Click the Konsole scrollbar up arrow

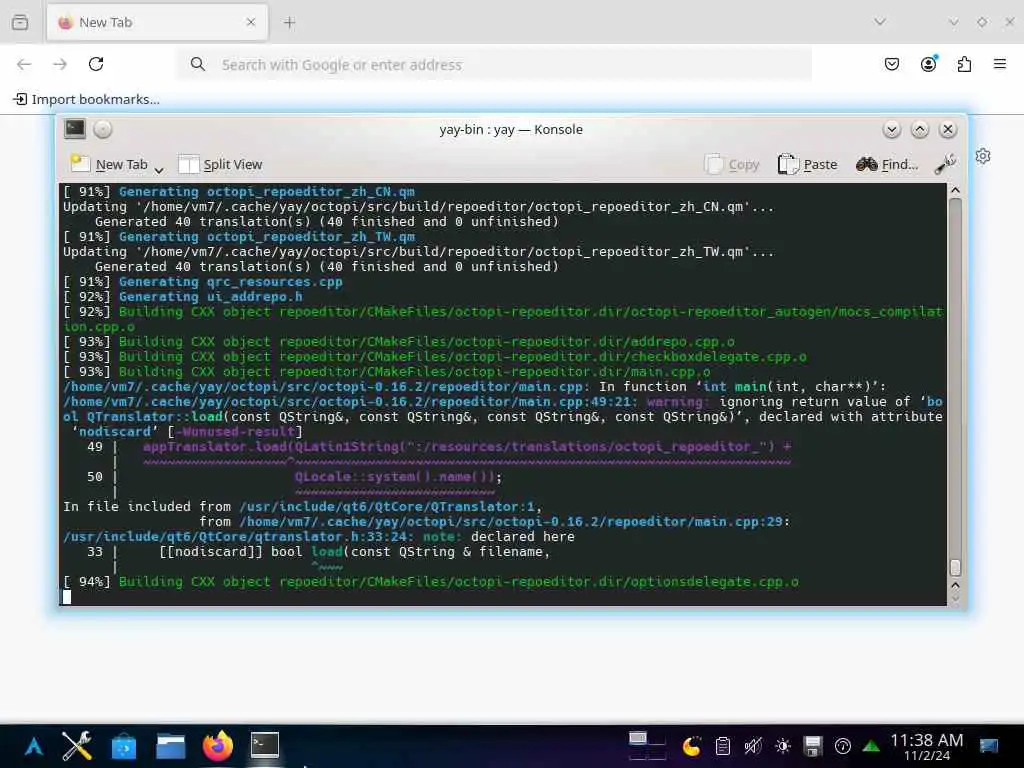pyautogui.click(x=955, y=190)
